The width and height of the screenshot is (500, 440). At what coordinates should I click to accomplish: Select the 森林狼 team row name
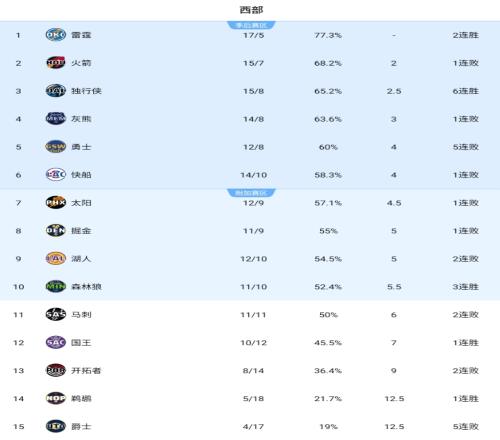[x=86, y=287]
